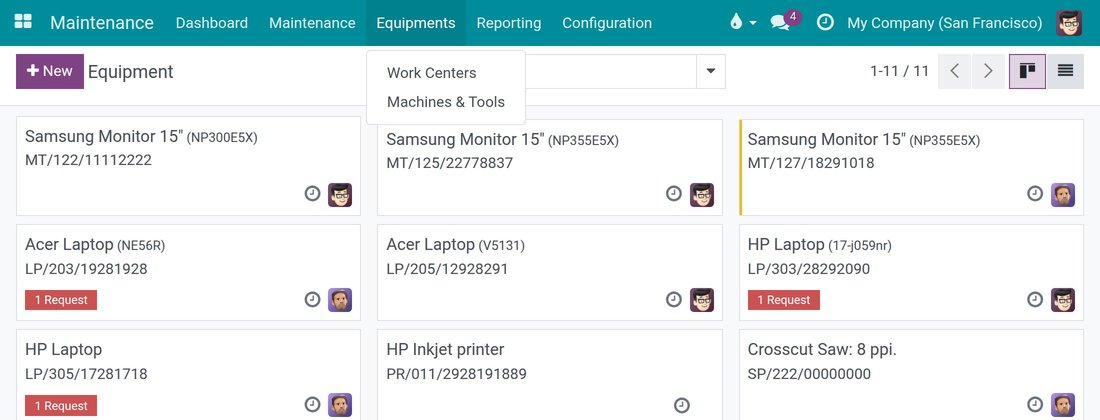
Task: Select Machines & Tools from the dropdown
Action: click(445, 102)
